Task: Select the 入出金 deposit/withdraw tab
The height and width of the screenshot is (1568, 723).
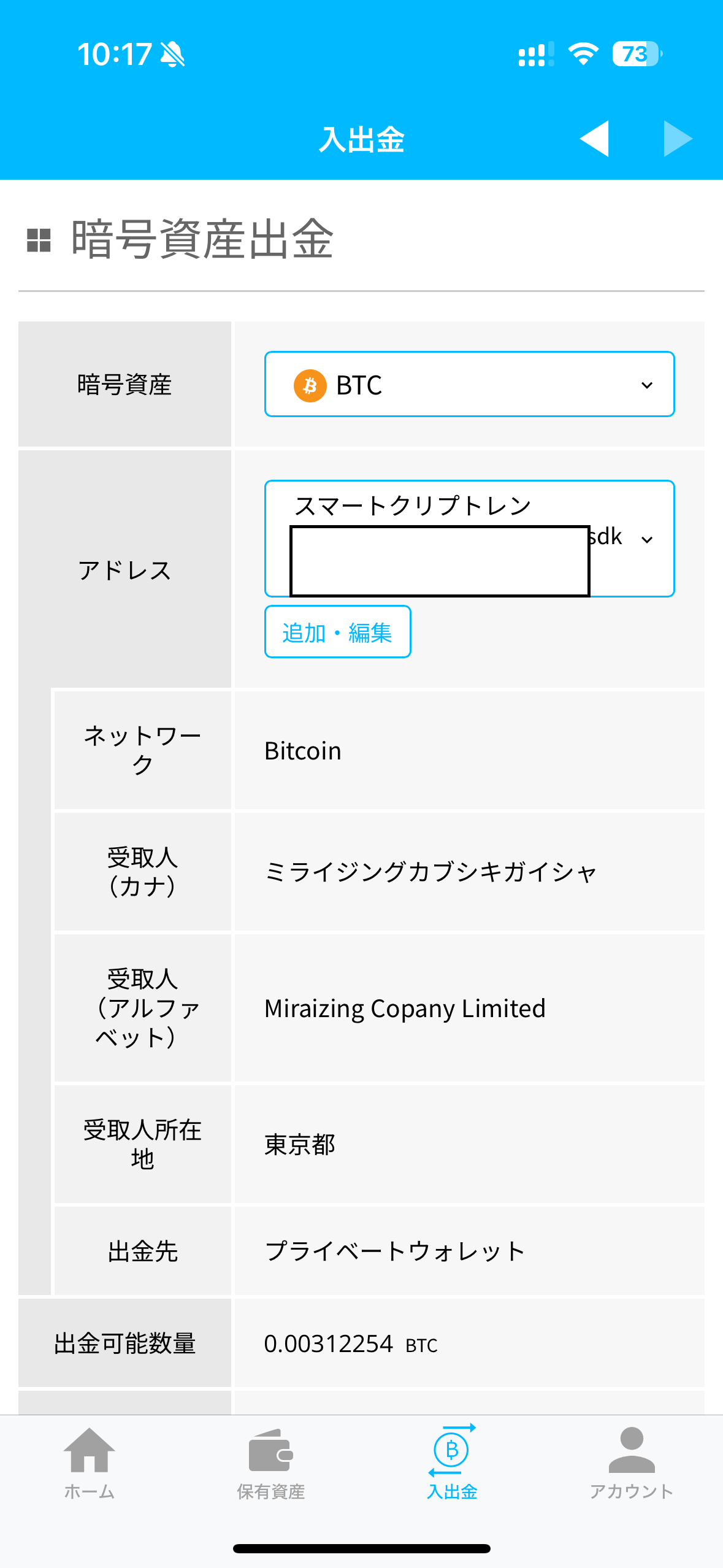Action: tap(452, 1462)
